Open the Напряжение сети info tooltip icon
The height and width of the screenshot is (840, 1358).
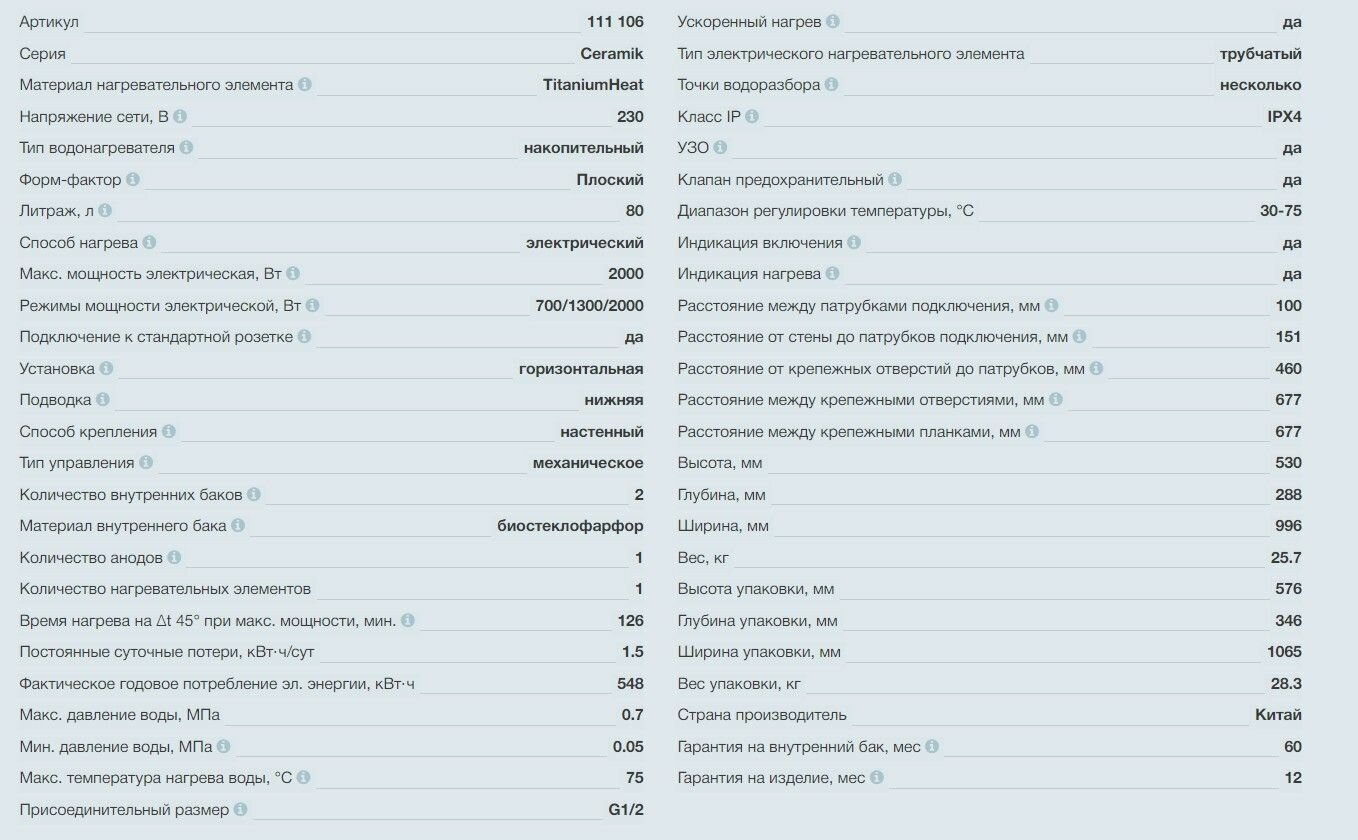pyautogui.click(x=180, y=117)
